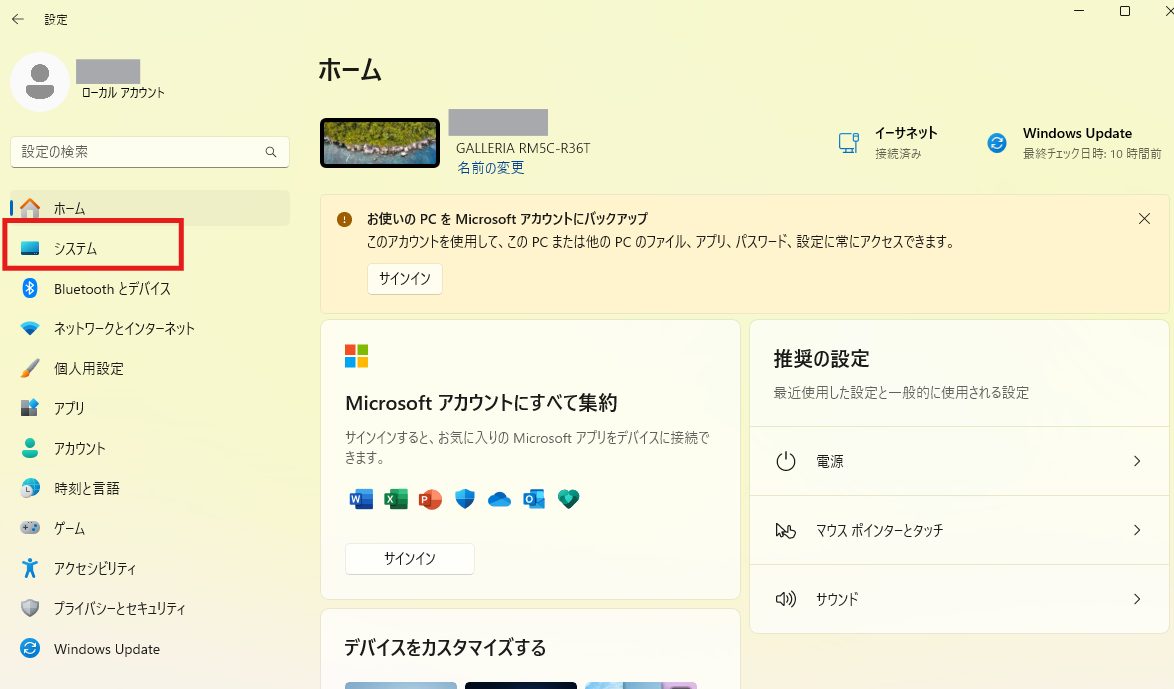Dismiss the backup banner with X

tap(1144, 219)
